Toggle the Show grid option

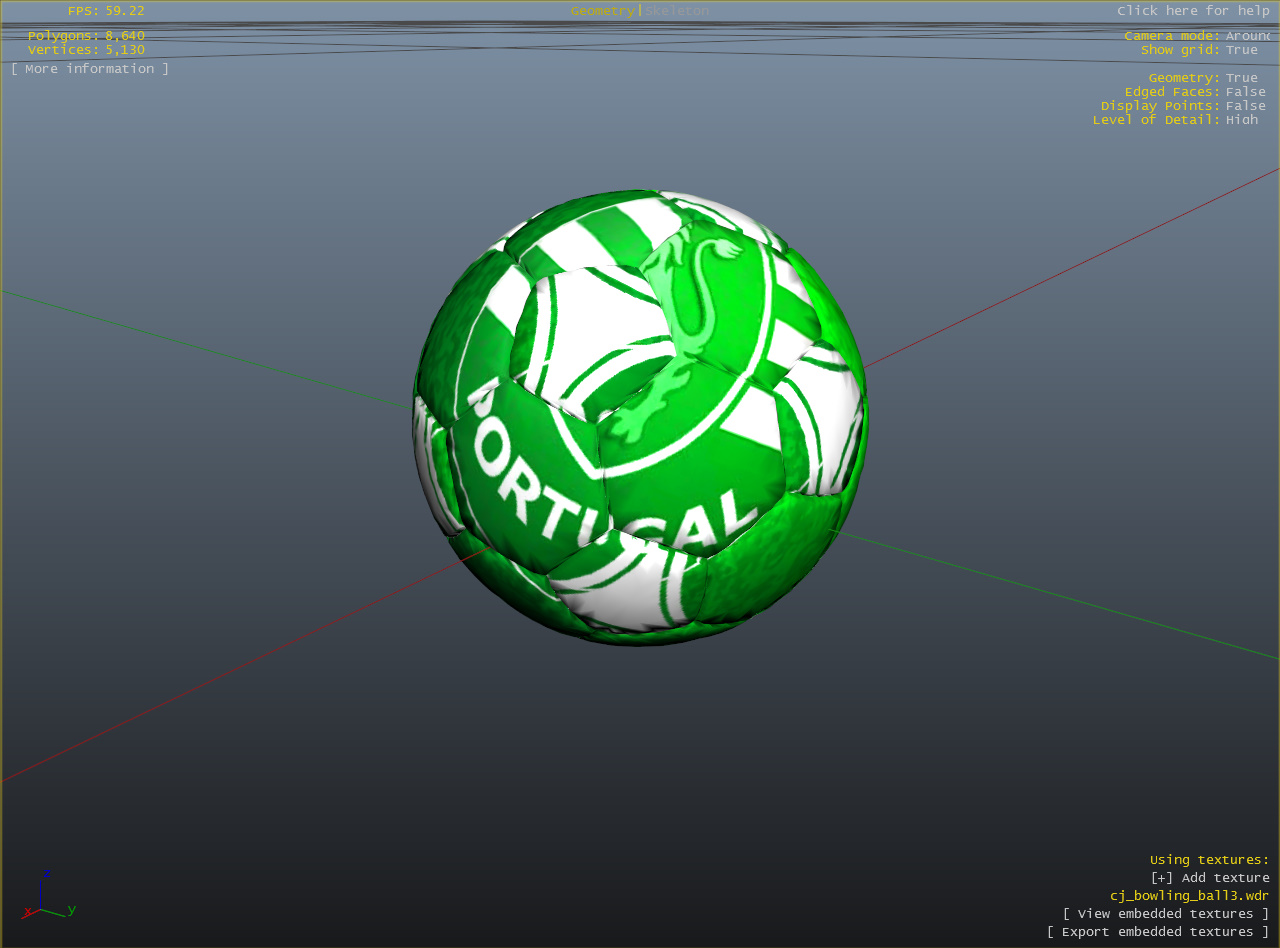point(1199,50)
